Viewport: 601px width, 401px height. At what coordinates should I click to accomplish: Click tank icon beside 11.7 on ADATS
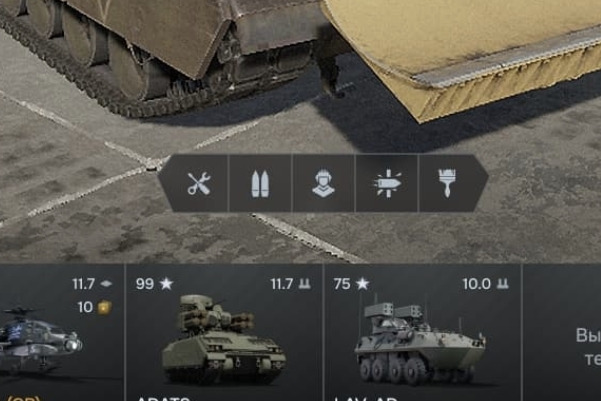(305, 284)
